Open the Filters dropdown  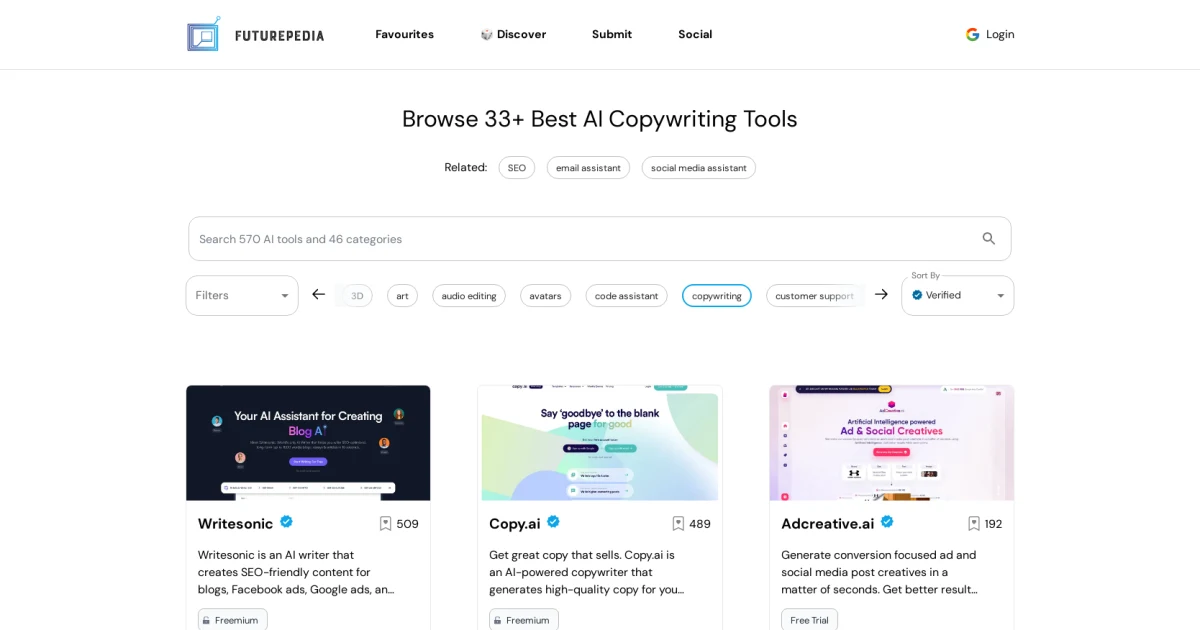tap(241, 295)
